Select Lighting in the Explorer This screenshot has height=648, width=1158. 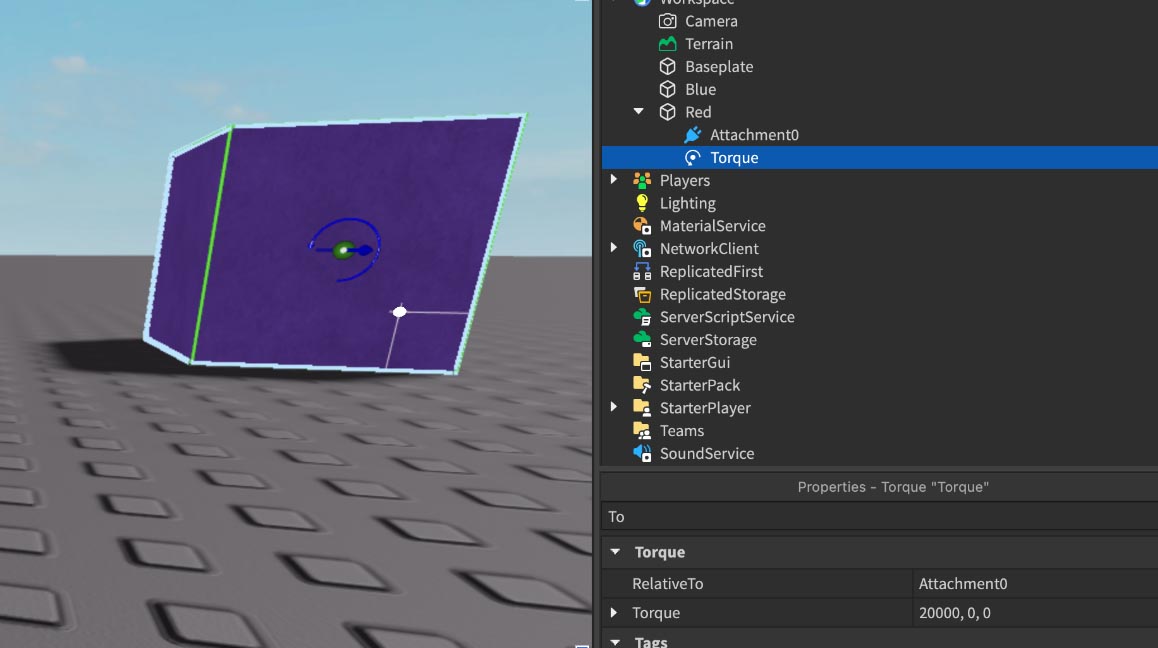pos(687,203)
